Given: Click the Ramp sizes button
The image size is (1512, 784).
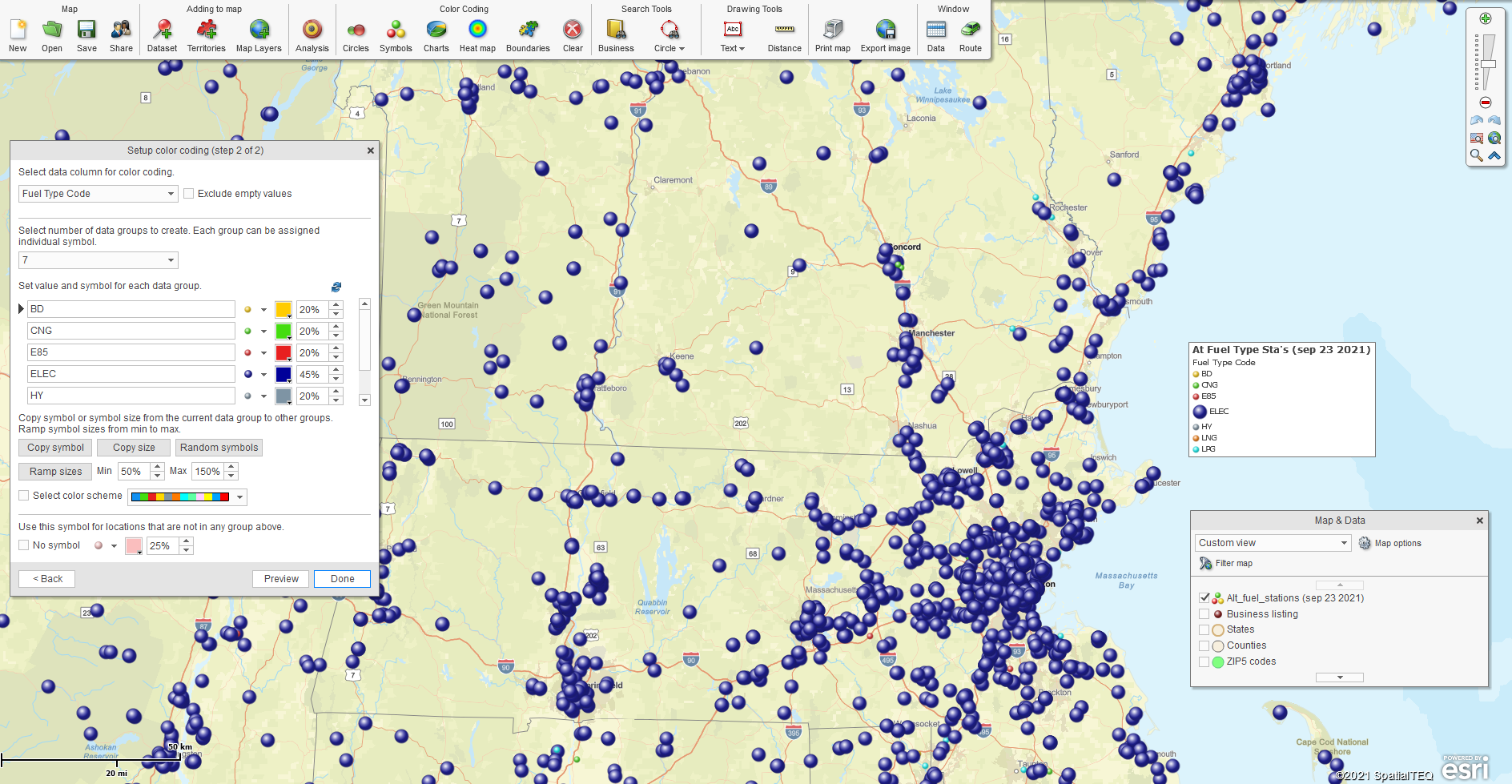Looking at the screenshot, I should click(x=55, y=472).
